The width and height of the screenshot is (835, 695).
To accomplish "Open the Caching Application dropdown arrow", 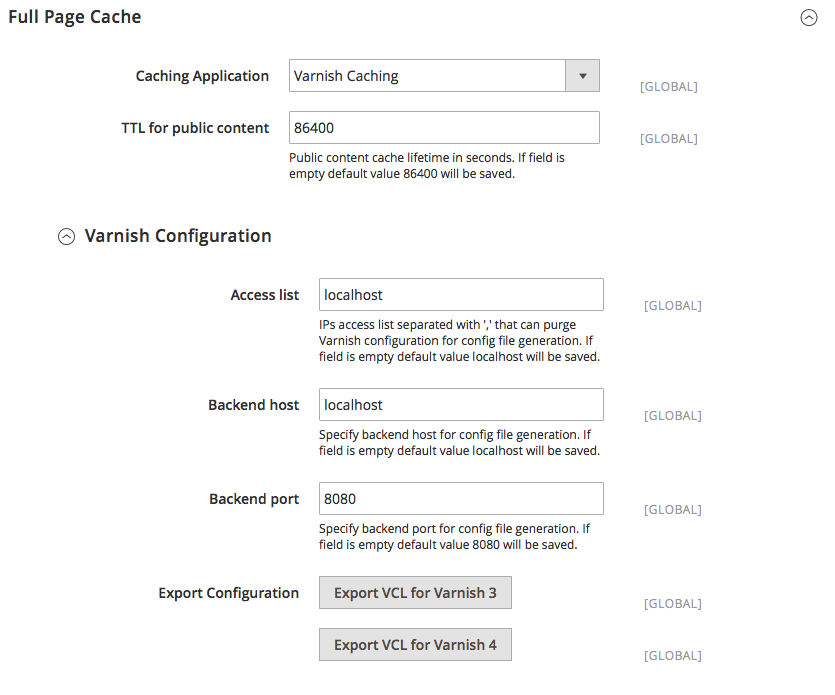I will 582,76.
